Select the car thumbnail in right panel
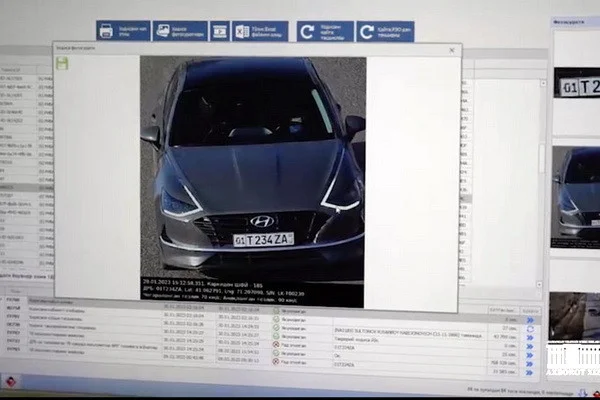The image size is (600, 400). [x=576, y=197]
